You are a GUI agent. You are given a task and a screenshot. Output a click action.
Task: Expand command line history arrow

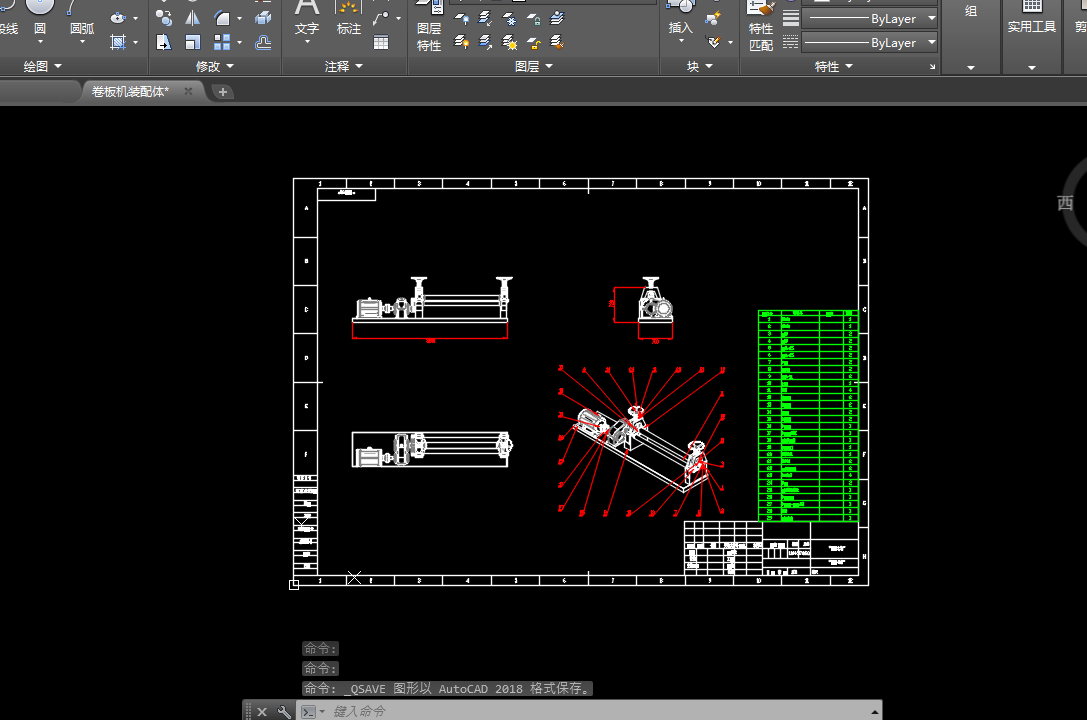tap(875, 712)
